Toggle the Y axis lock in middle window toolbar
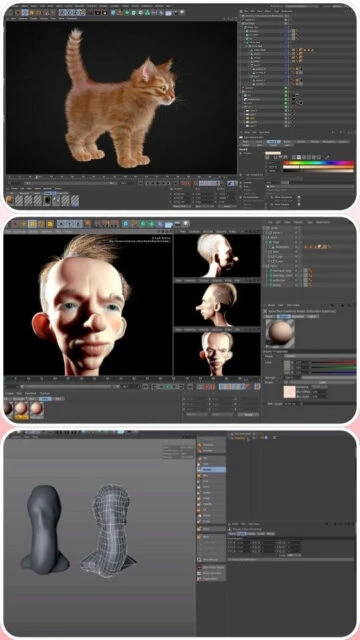 click(x=69, y=224)
